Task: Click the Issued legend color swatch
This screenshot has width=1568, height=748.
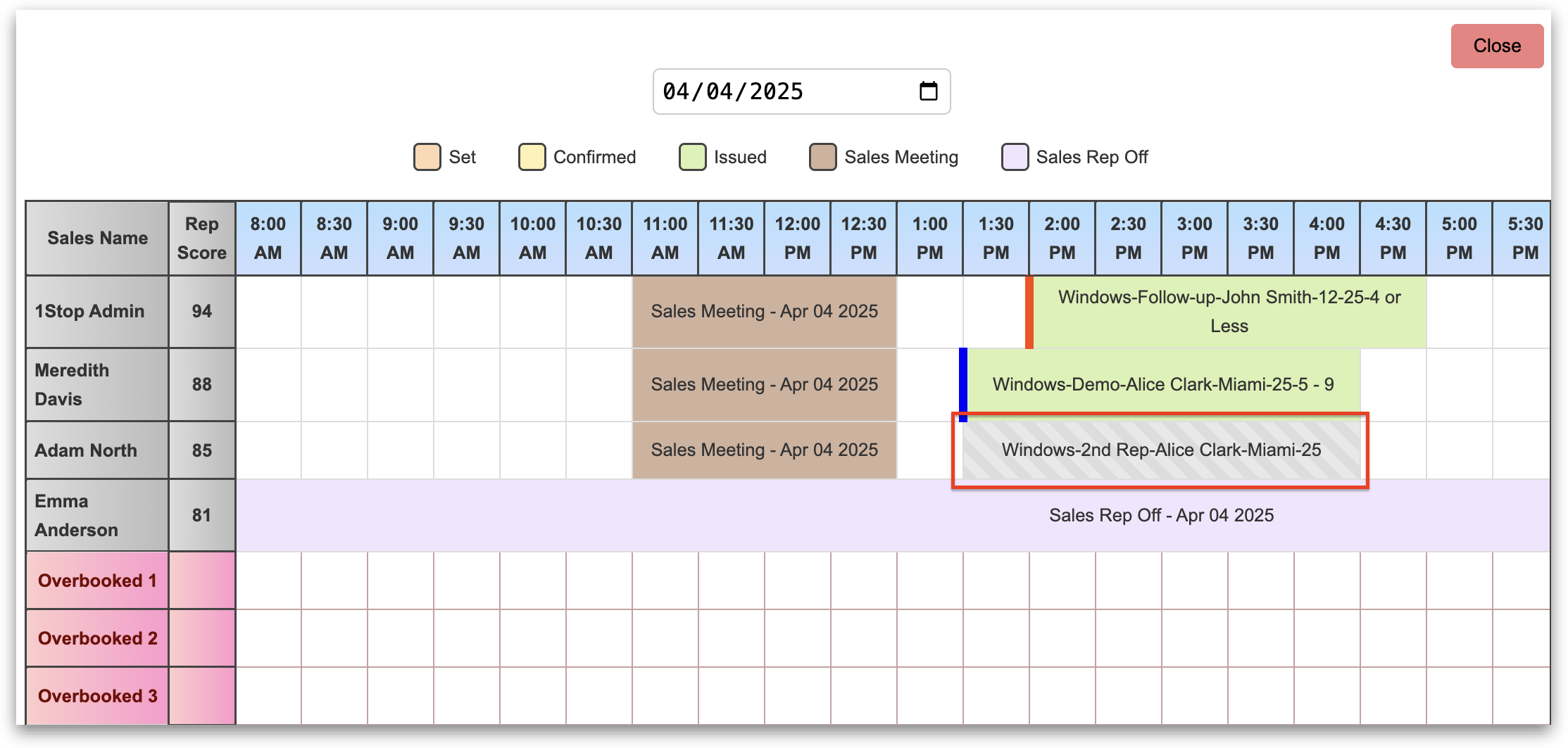Action: point(692,157)
